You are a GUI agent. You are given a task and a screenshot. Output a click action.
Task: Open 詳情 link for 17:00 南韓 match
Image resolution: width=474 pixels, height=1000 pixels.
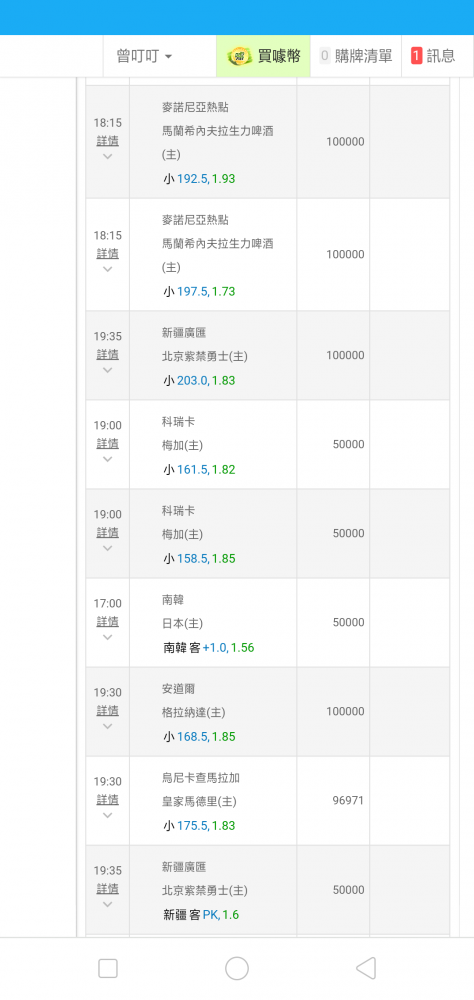tap(107, 621)
